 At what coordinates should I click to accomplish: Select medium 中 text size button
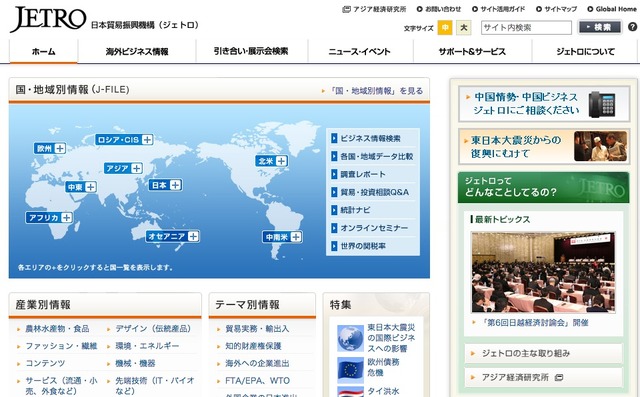[445, 28]
